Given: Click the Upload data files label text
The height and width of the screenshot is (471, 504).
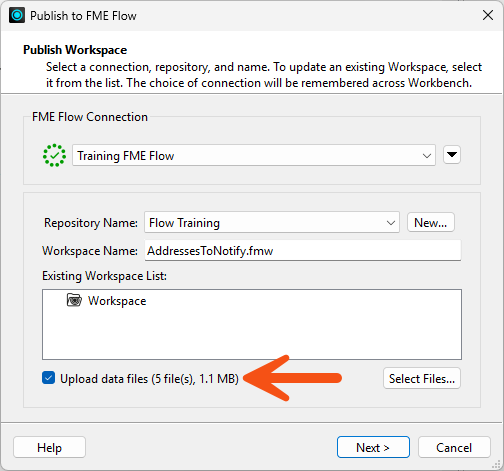Looking at the screenshot, I should 149,379.
